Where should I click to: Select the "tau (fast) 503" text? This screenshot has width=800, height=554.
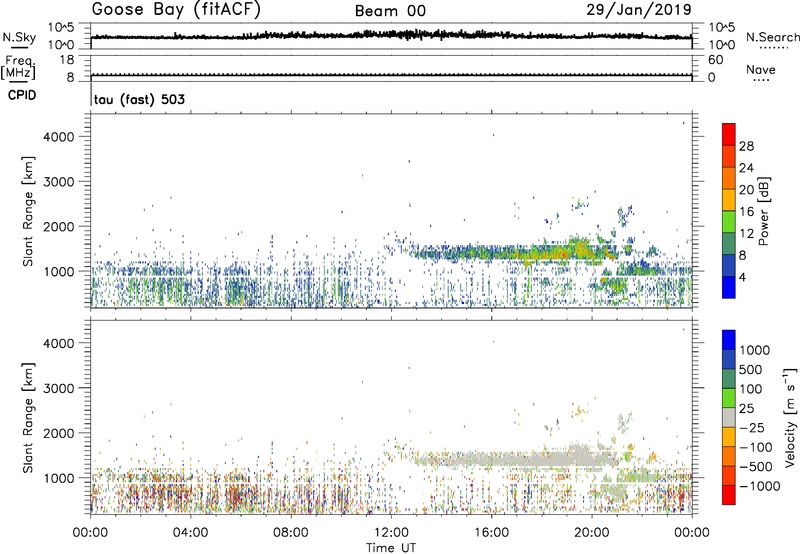tap(139, 99)
